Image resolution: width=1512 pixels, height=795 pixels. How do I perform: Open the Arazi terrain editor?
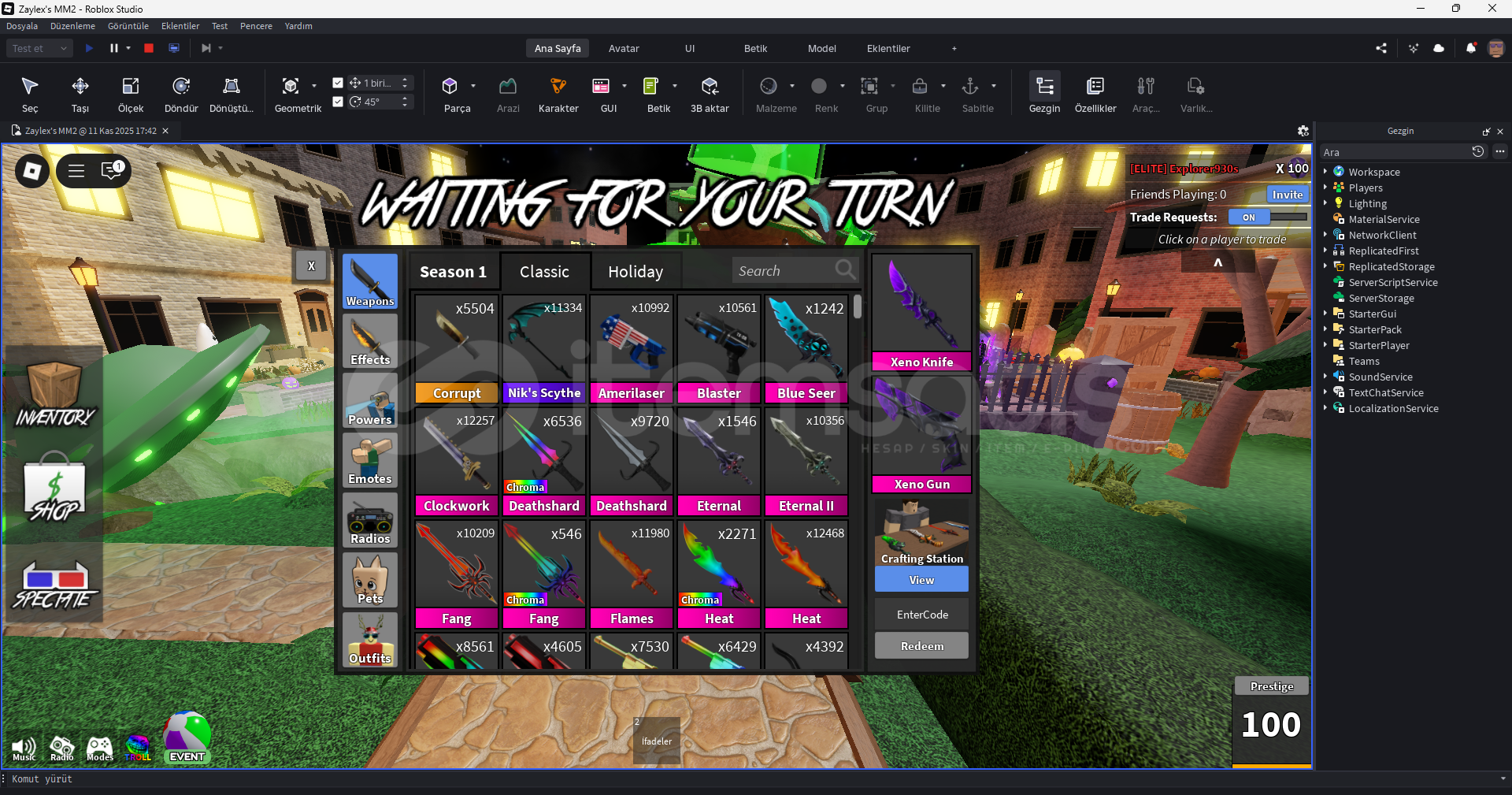508,94
